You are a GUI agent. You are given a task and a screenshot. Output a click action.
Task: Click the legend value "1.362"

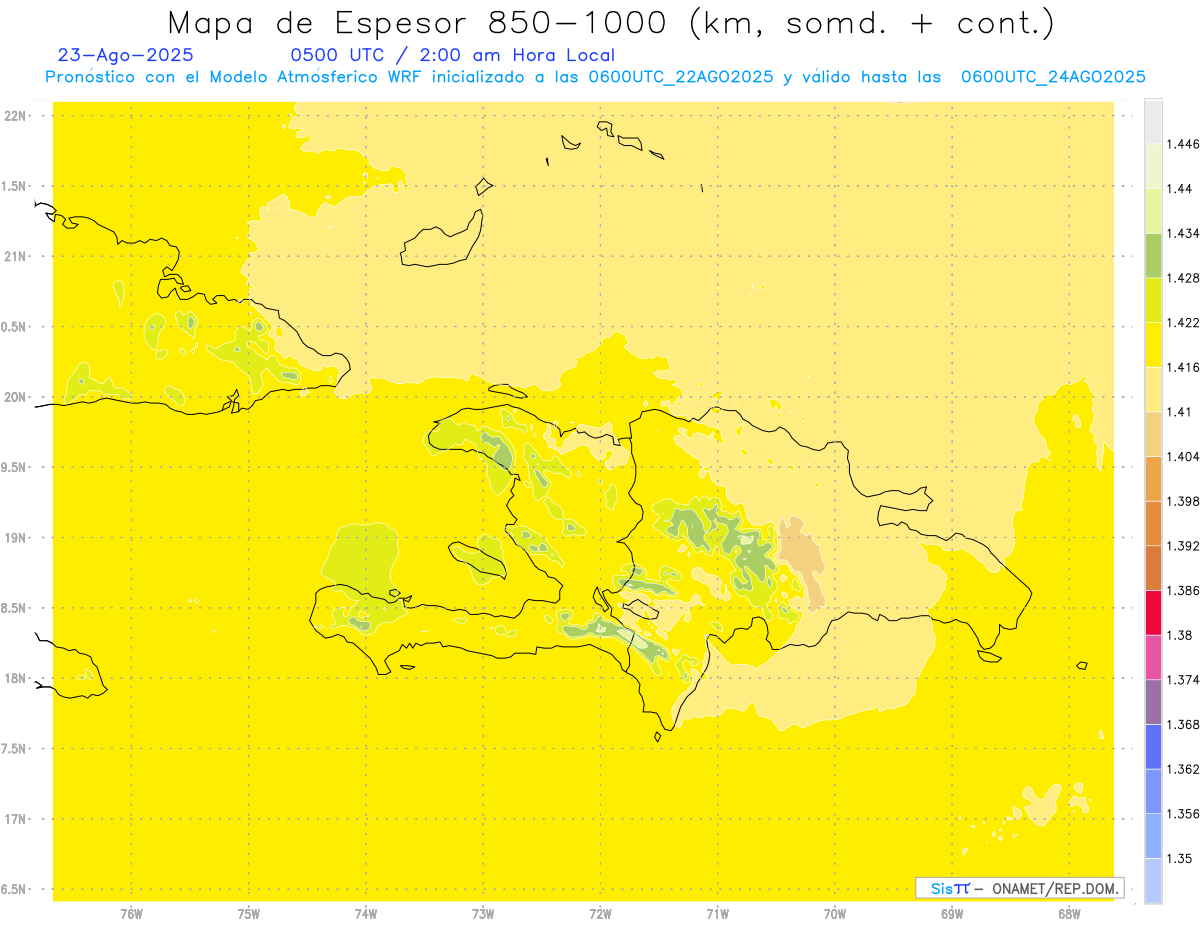click(1183, 769)
